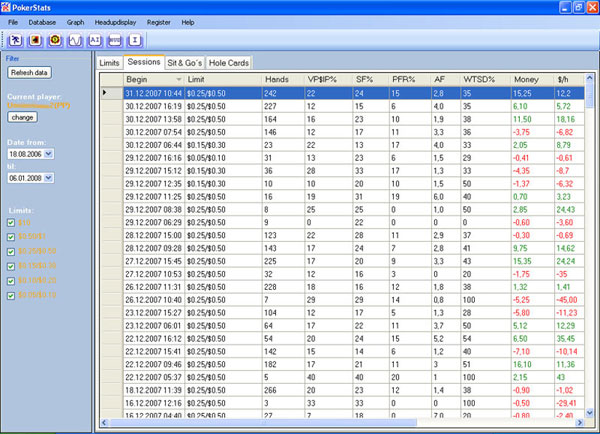Sort by the AF column header

pyautogui.click(x=446, y=79)
